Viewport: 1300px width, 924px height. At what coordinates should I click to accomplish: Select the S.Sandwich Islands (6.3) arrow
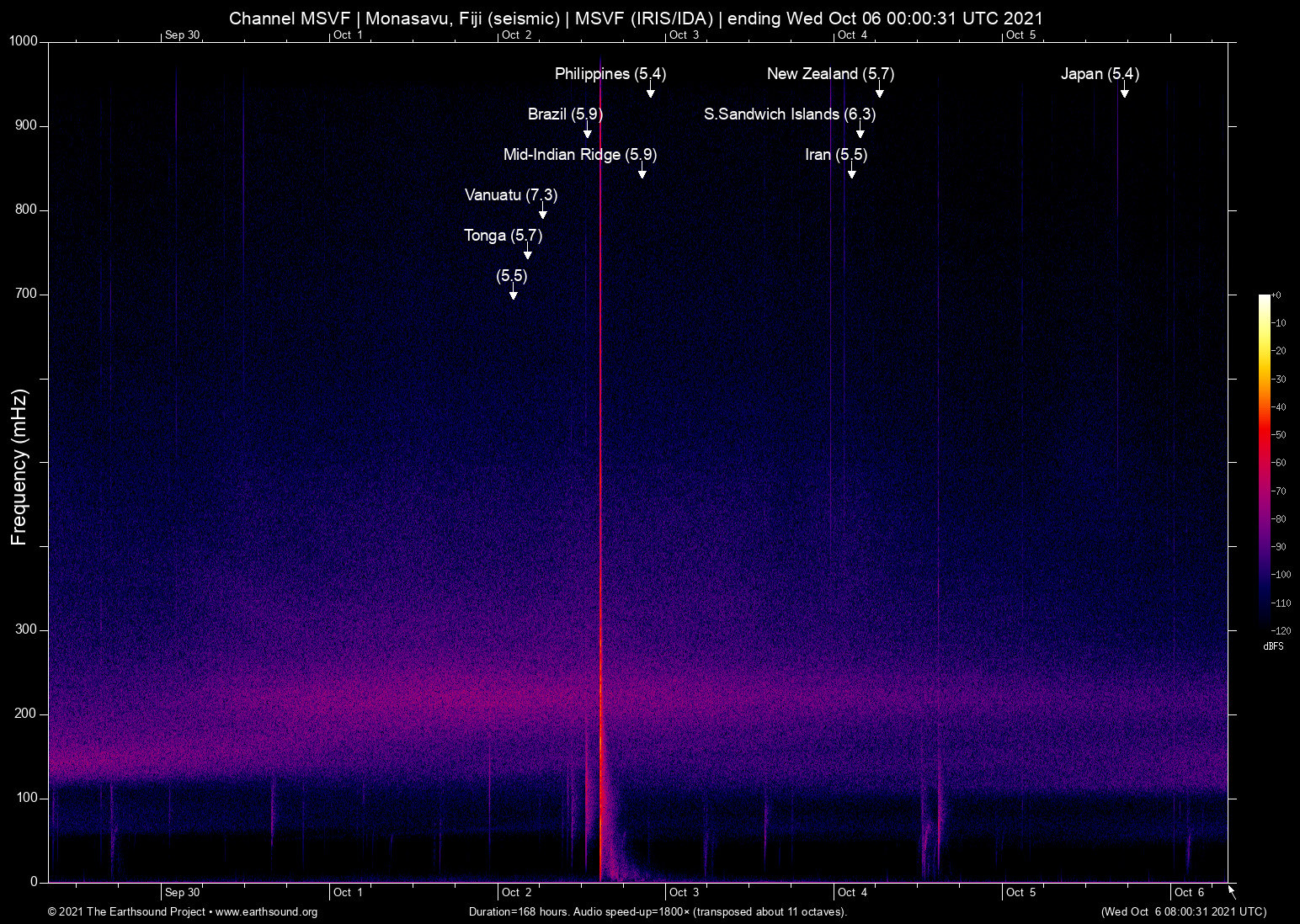click(860, 130)
